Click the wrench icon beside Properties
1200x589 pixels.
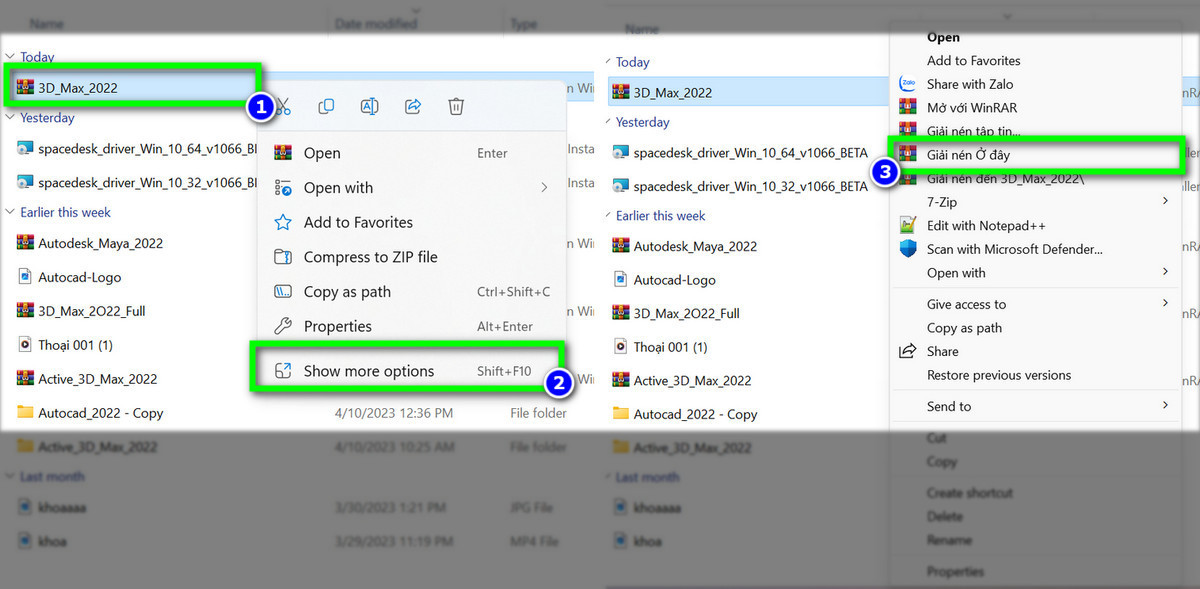(x=283, y=326)
